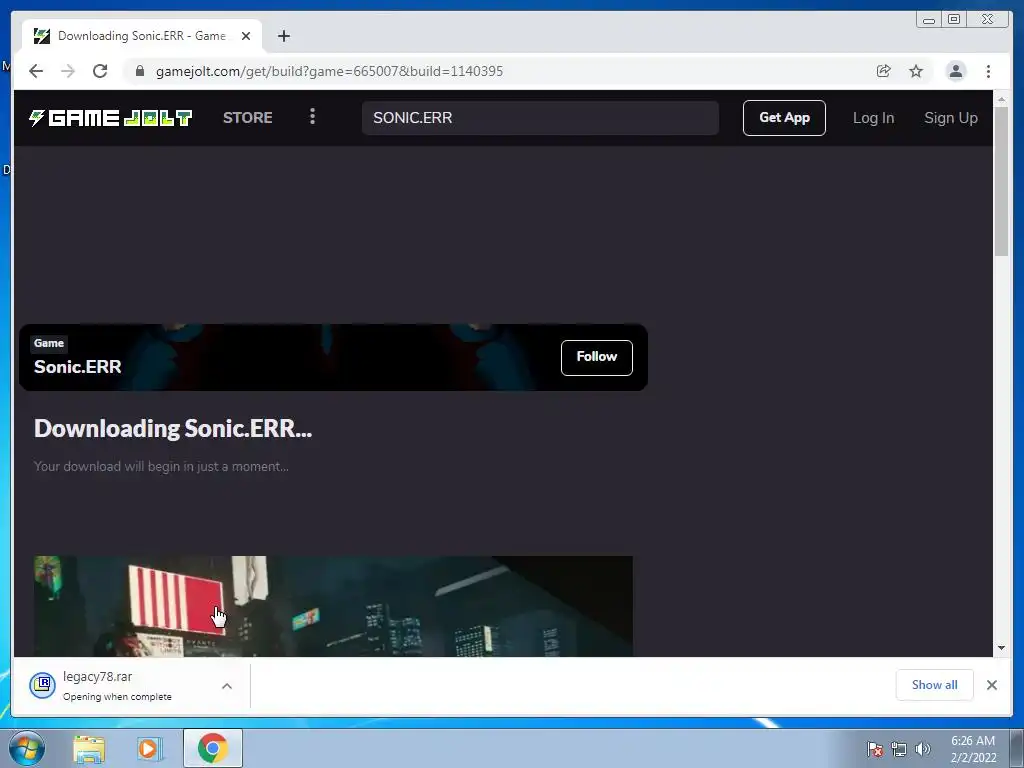Open Windows Explorer from the taskbar
Viewport: 1024px width, 768px height.
click(89, 749)
